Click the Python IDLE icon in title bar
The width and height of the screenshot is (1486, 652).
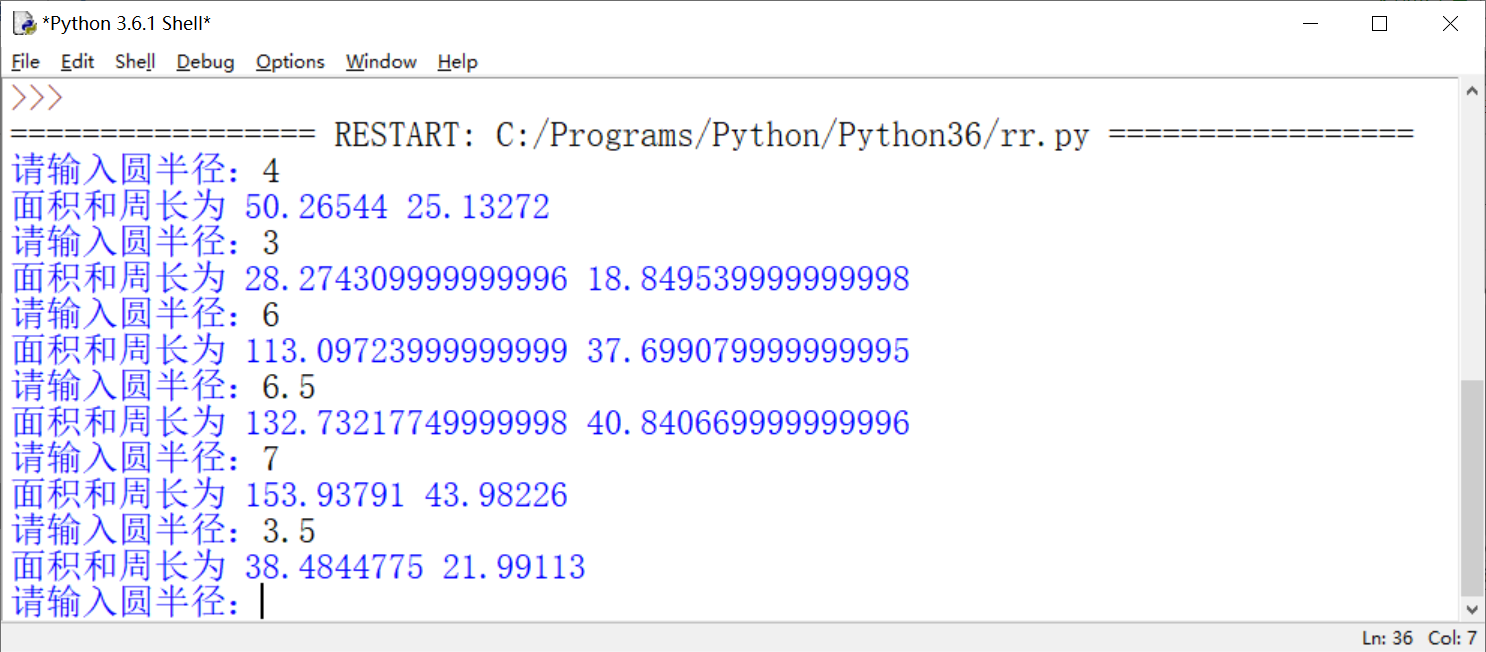(x=24, y=23)
